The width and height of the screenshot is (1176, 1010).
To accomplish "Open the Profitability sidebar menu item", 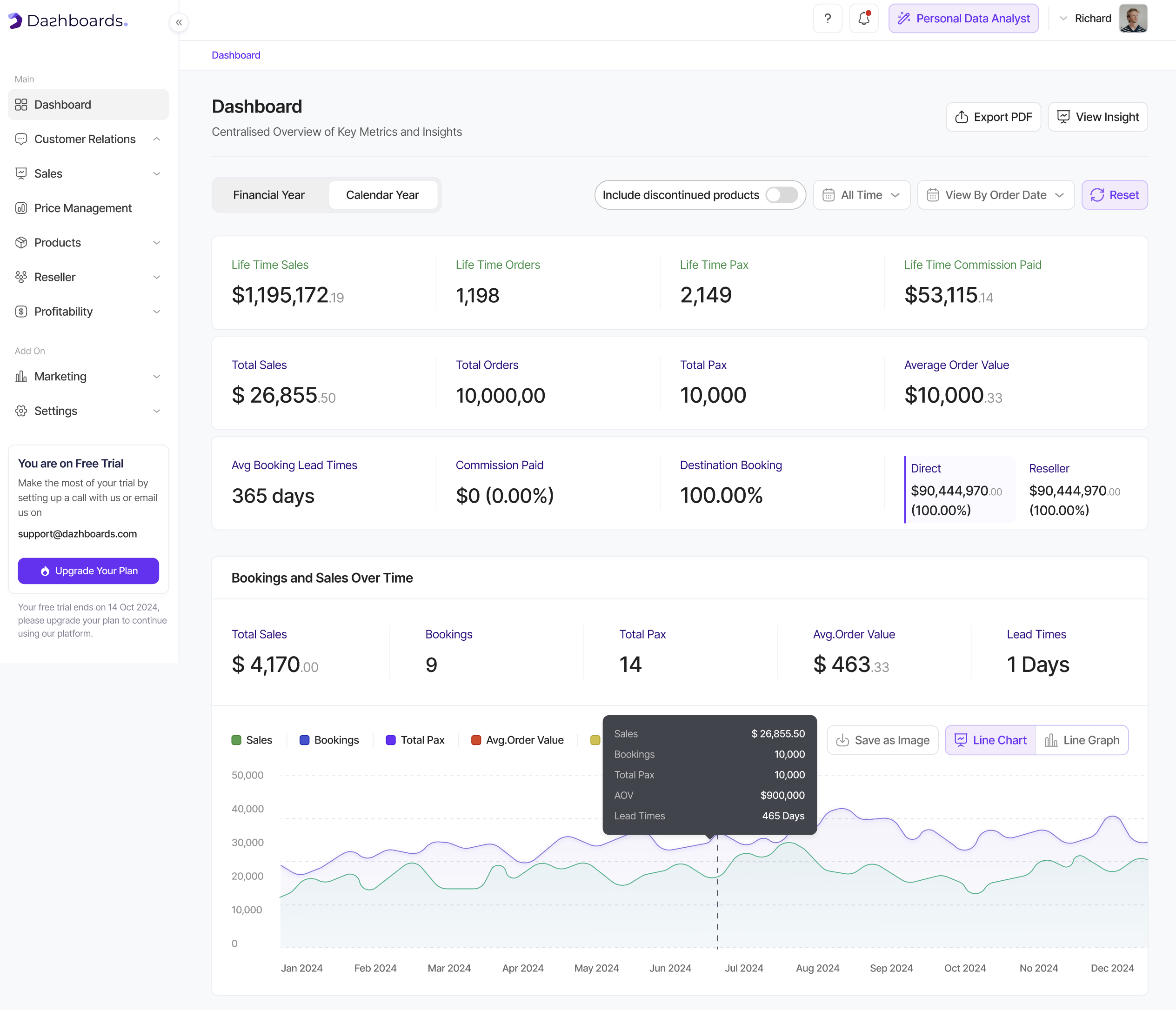I will (88, 312).
